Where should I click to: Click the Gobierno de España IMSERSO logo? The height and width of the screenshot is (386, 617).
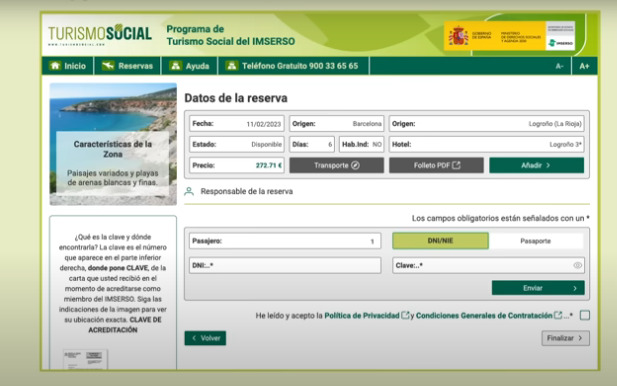click(x=510, y=36)
